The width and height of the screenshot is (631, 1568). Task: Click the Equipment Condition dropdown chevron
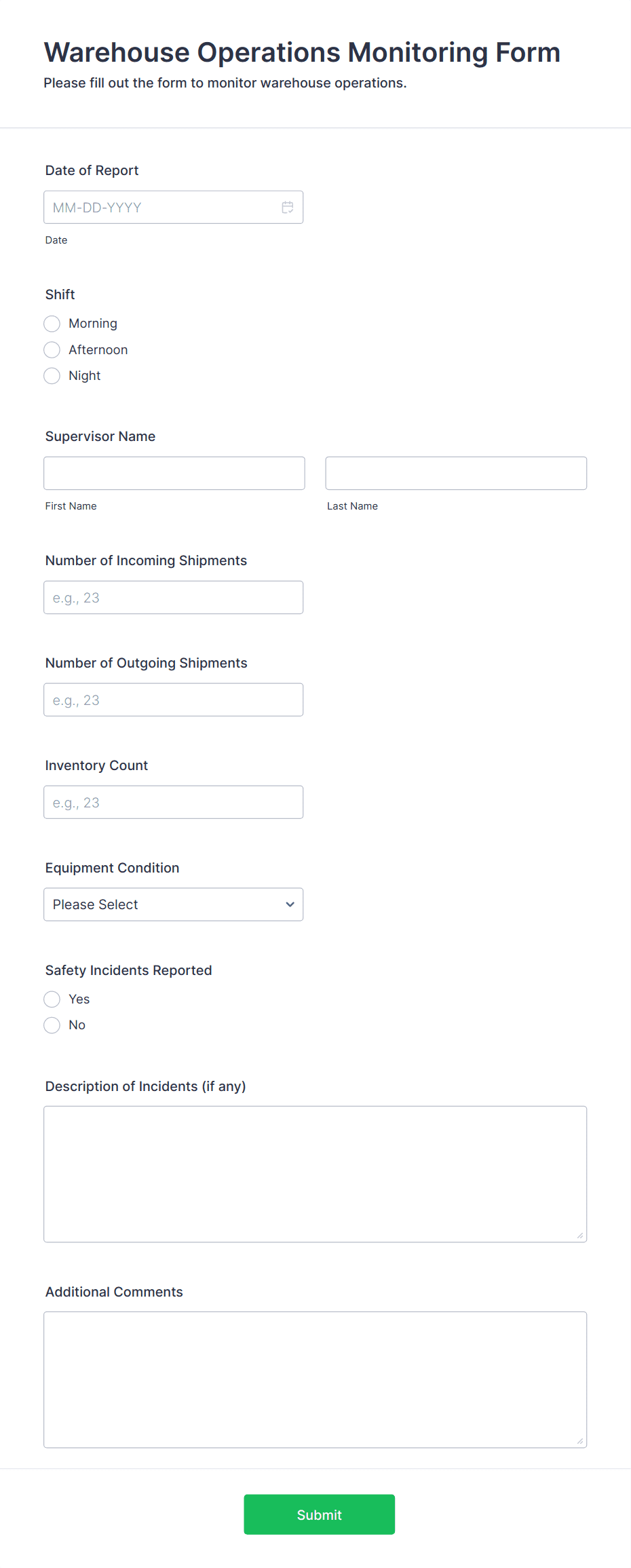[290, 904]
